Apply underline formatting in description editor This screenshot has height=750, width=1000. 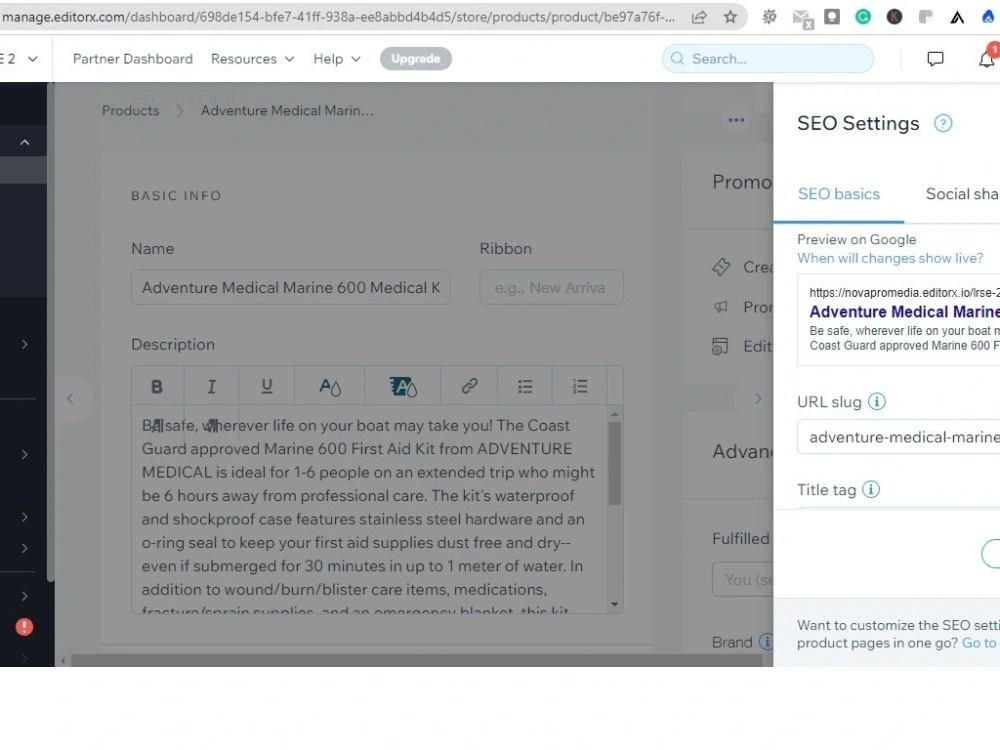(267, 386)
